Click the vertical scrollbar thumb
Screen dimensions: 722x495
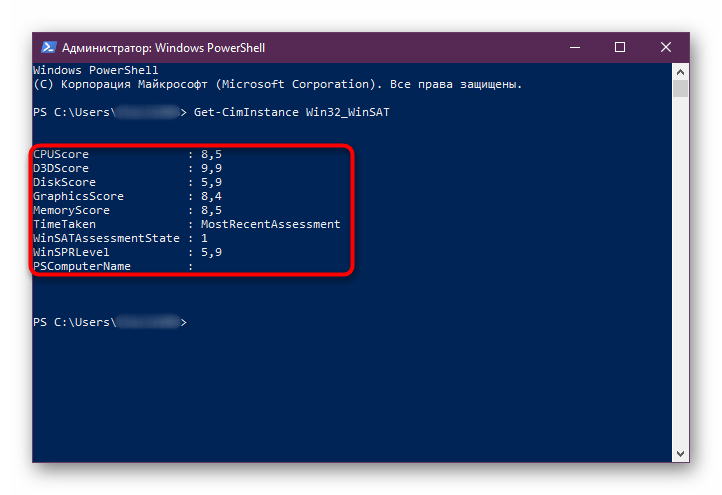click(x=680, y=88)
